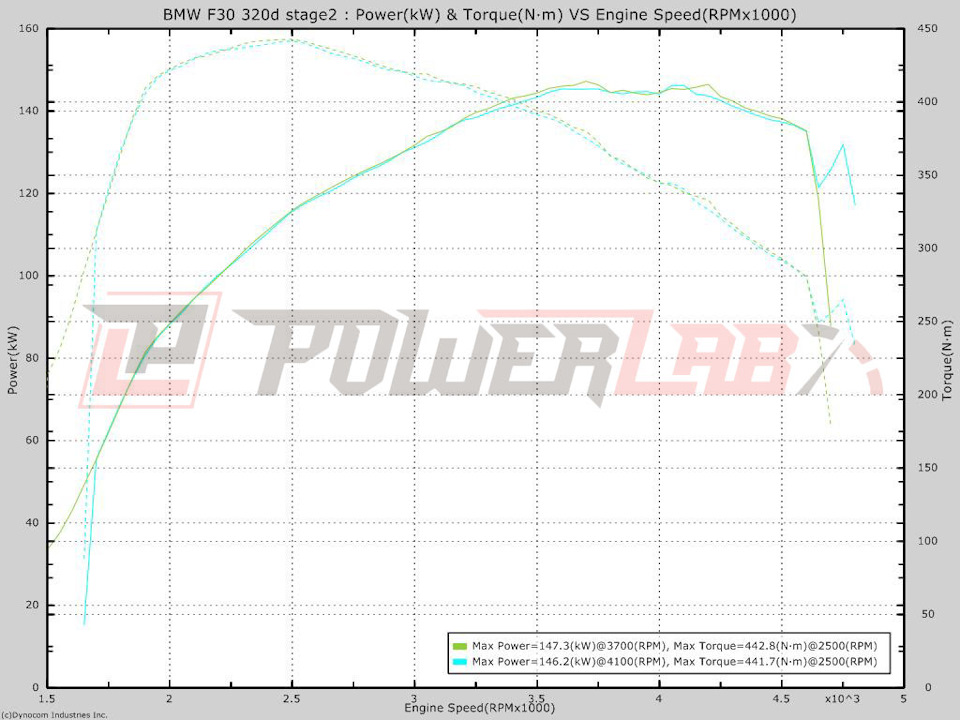Click legend entry 'Max Power=146.2(kW)@4100(RPM)'
960x720 pixels.
[569, 662]
